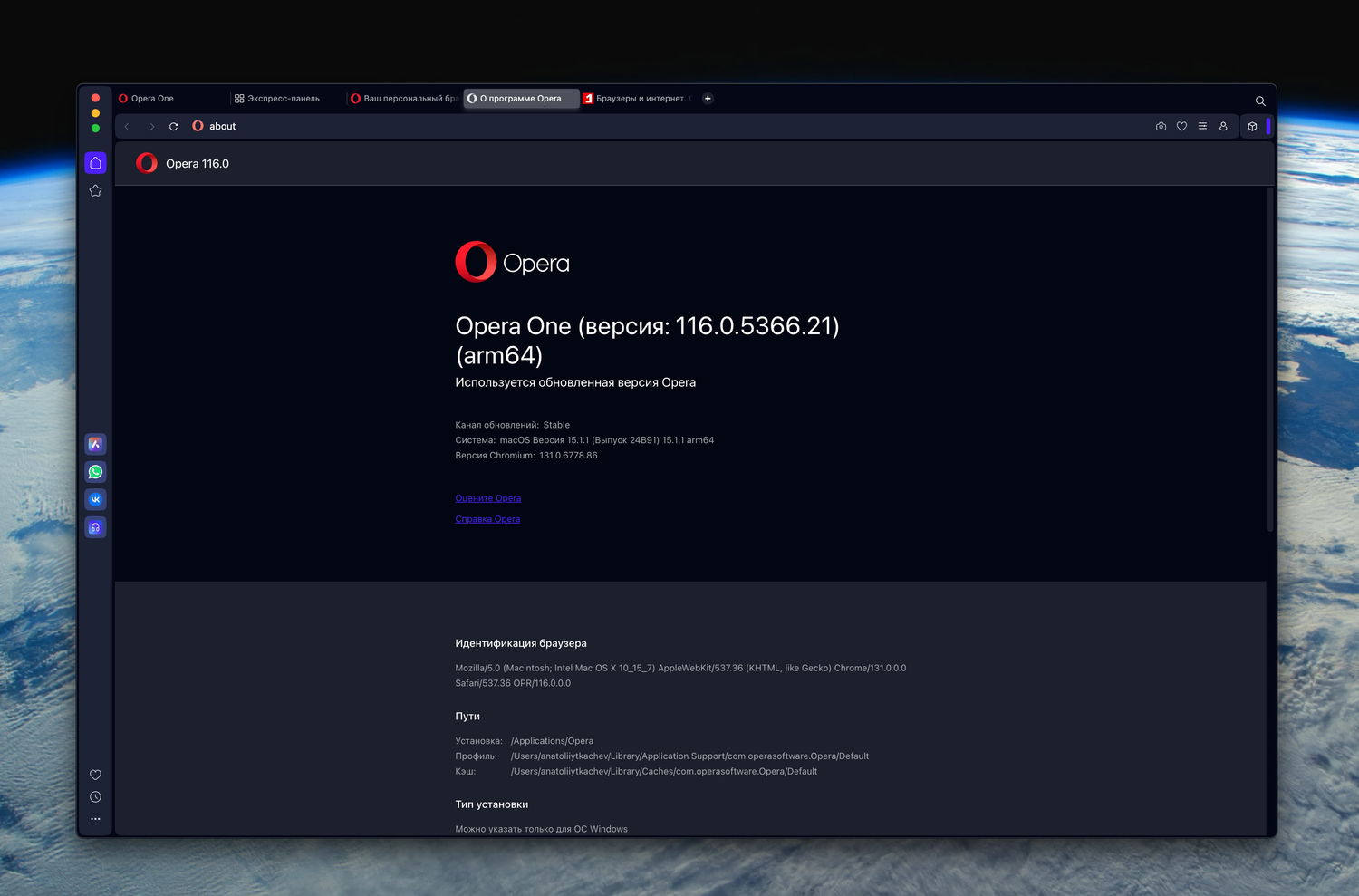The image size is (1359, 896).
Task: Click Можно указать только для ОС Windows
Action: pos(541,829)
